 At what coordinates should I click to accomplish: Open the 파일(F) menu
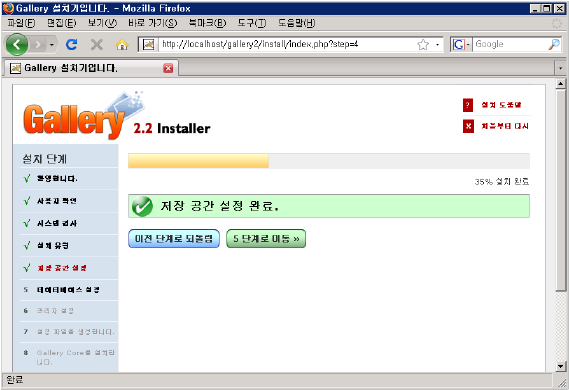coord(21,23)
